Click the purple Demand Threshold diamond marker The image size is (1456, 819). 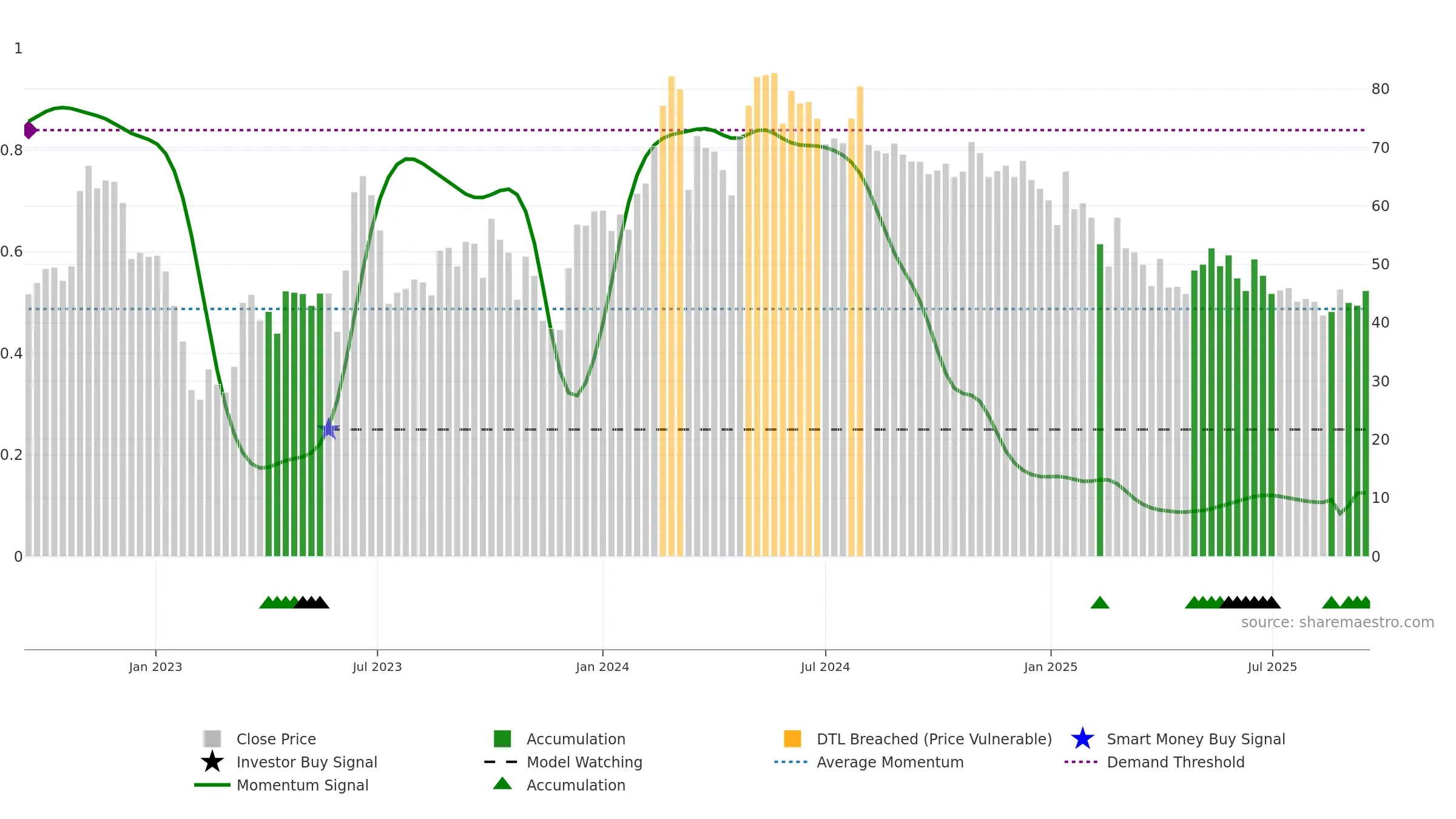pos(30,130)
